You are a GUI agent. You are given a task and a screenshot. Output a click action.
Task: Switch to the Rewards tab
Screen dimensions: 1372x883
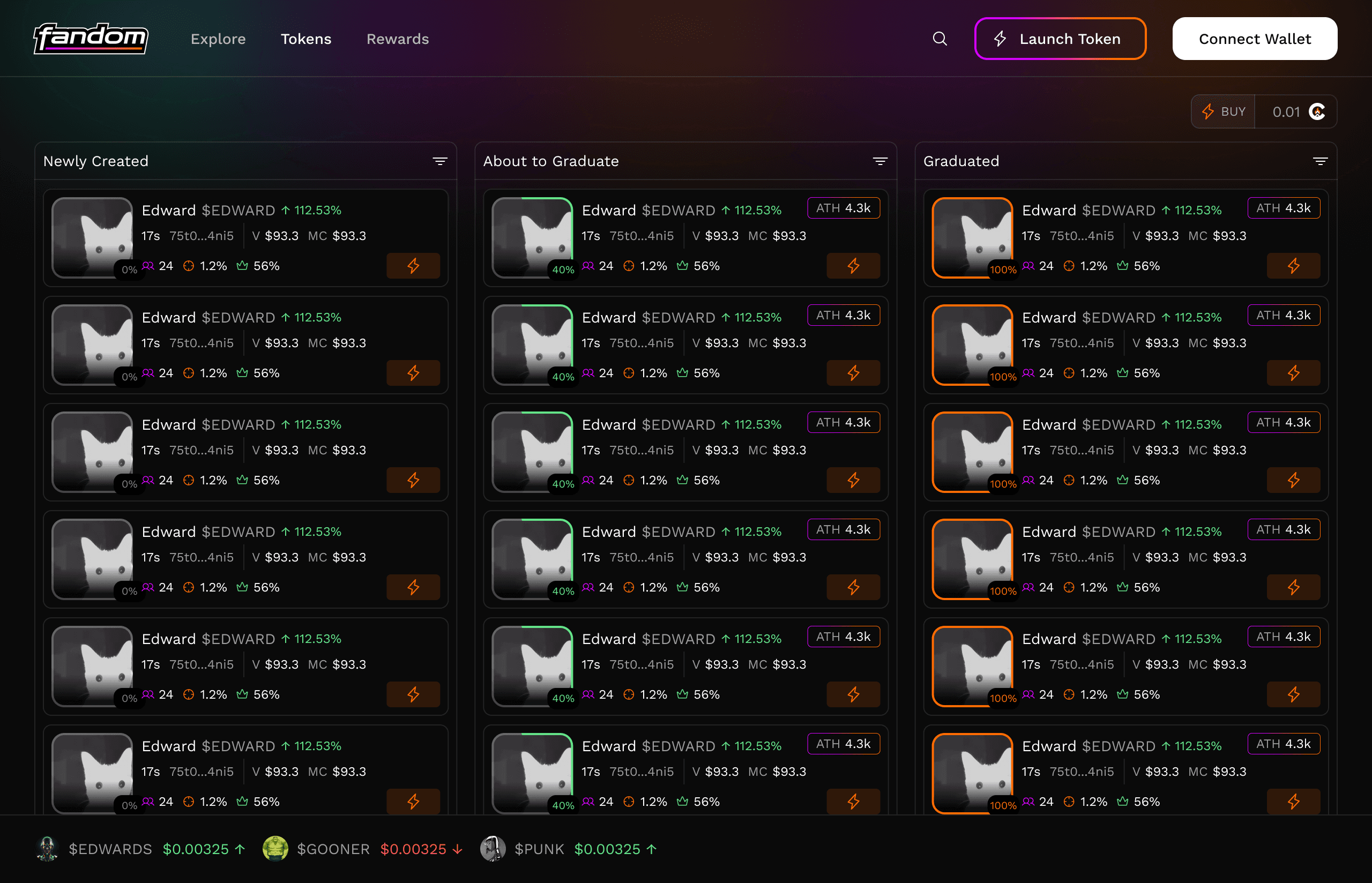coord(397,39)
